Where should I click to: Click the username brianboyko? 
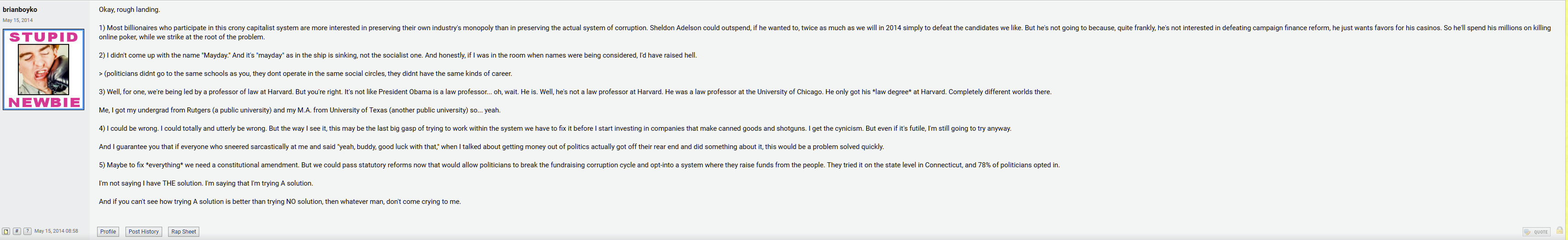[x=20, y=10]
